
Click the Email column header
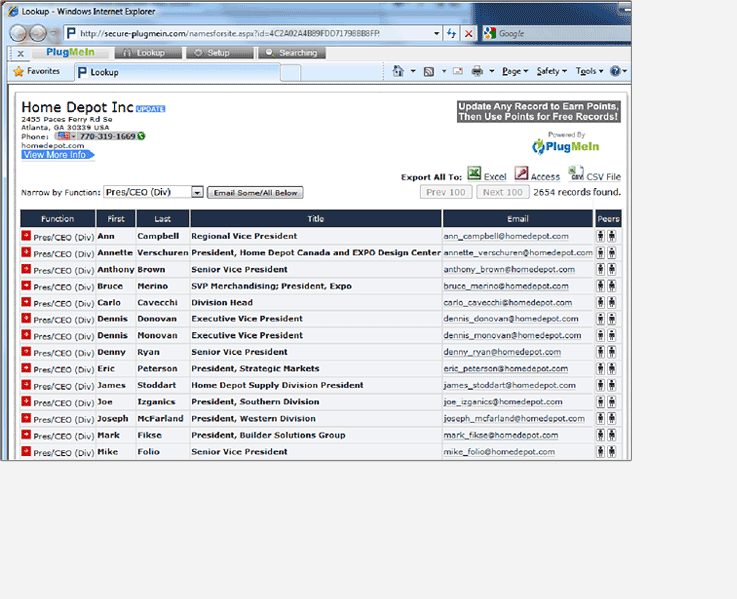(x=517, y=219)
